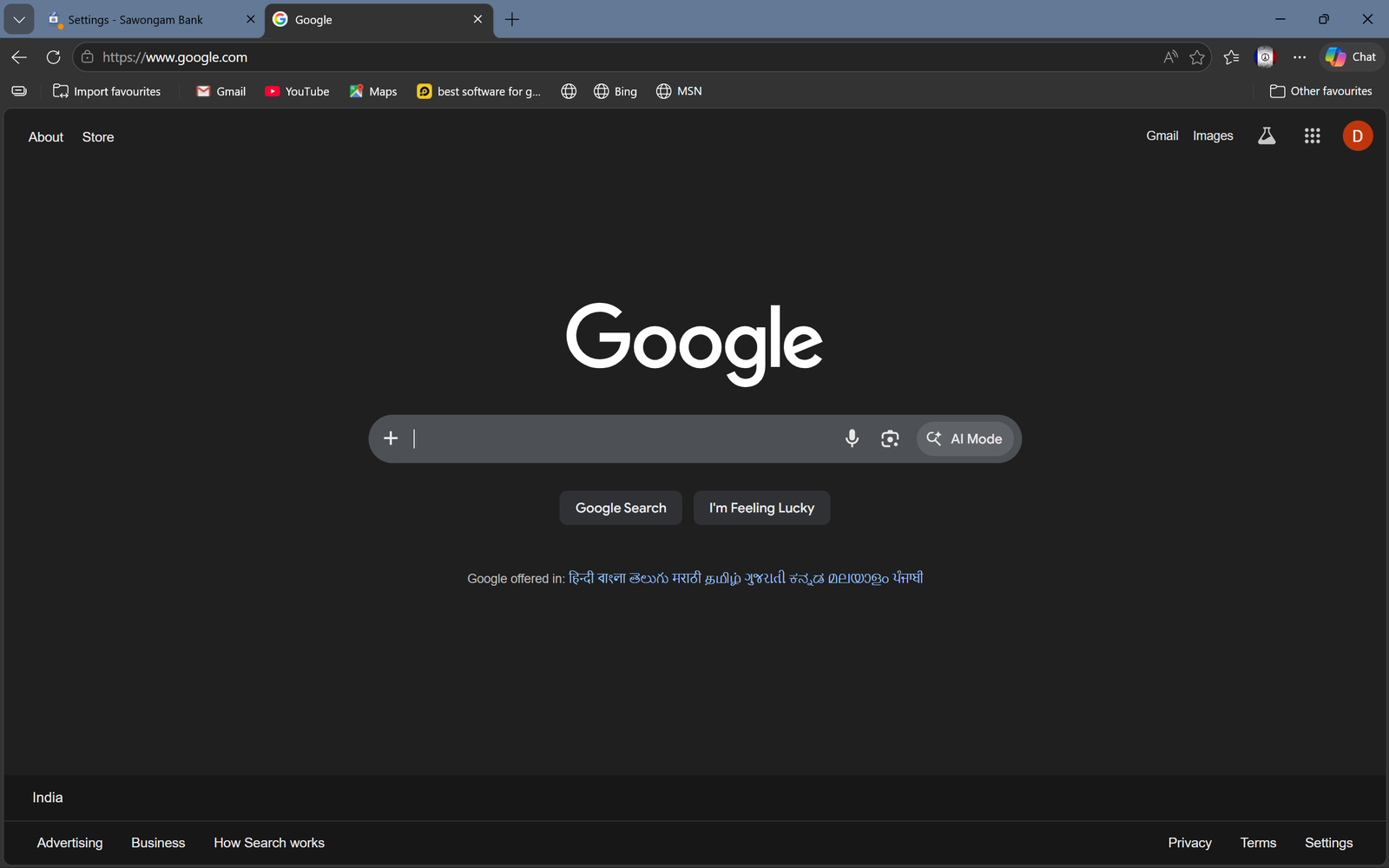Screen dimensions: 1389x868
Task: Open the Google apps grid
Action: (x=1312, y=135)
